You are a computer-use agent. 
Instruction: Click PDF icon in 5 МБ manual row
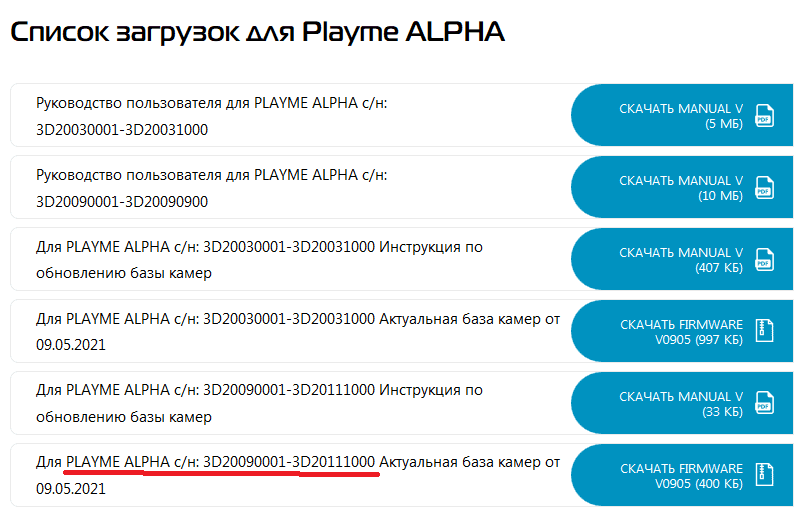pos(764,115)
